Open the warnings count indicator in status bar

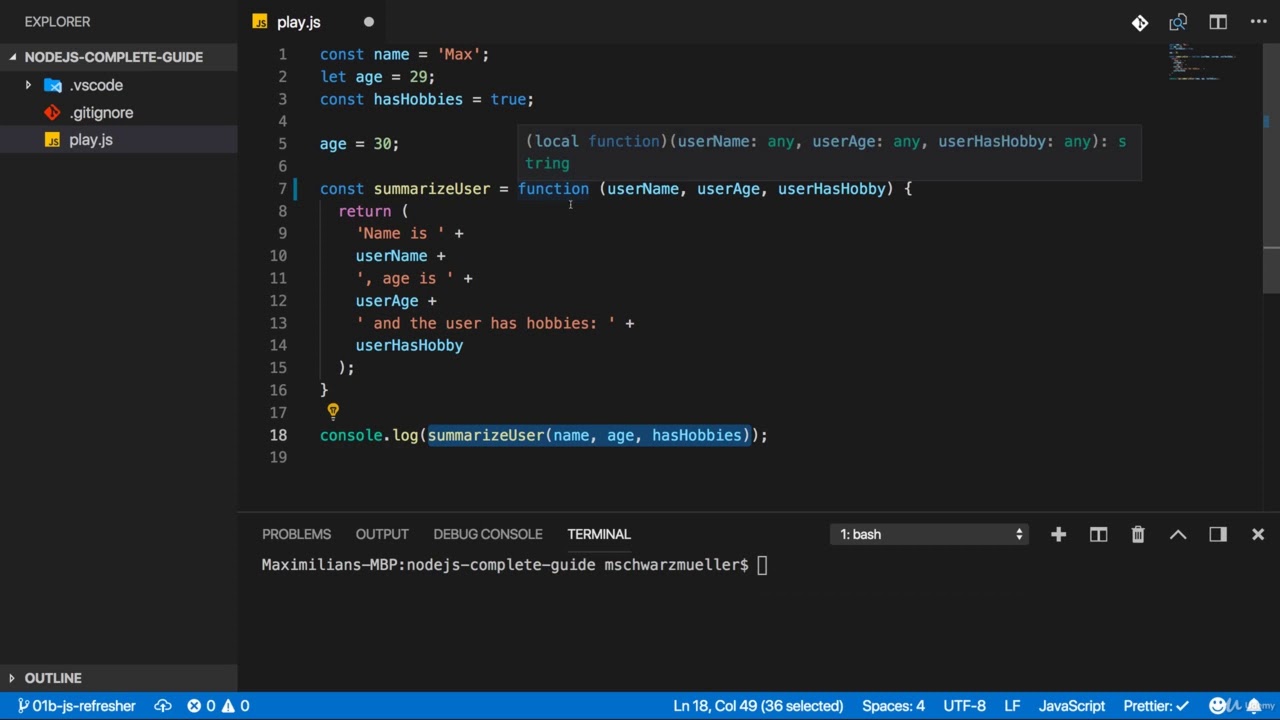click(x=236, y=706)
